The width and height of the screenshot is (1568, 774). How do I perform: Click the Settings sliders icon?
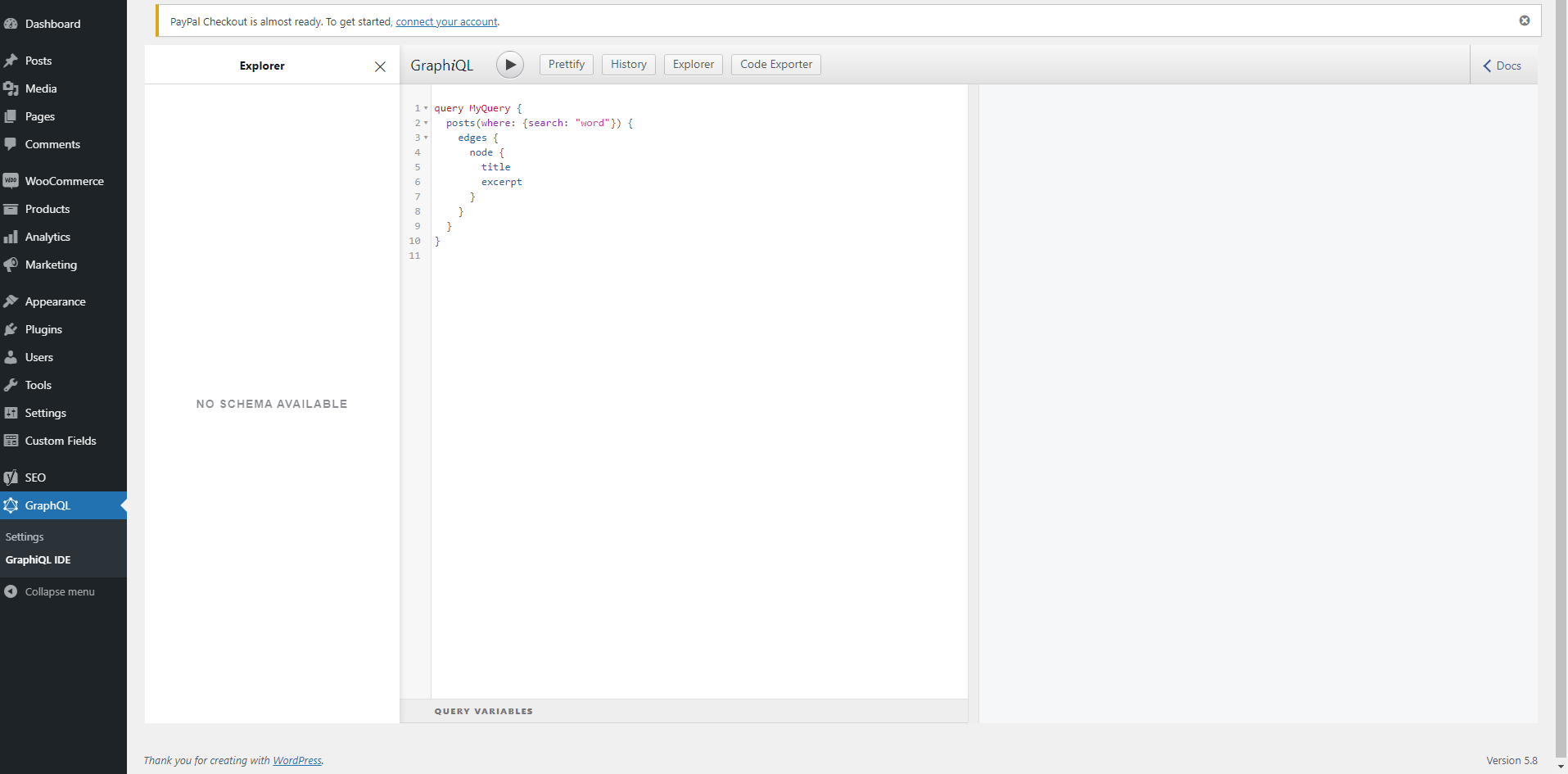coord(11,413)
